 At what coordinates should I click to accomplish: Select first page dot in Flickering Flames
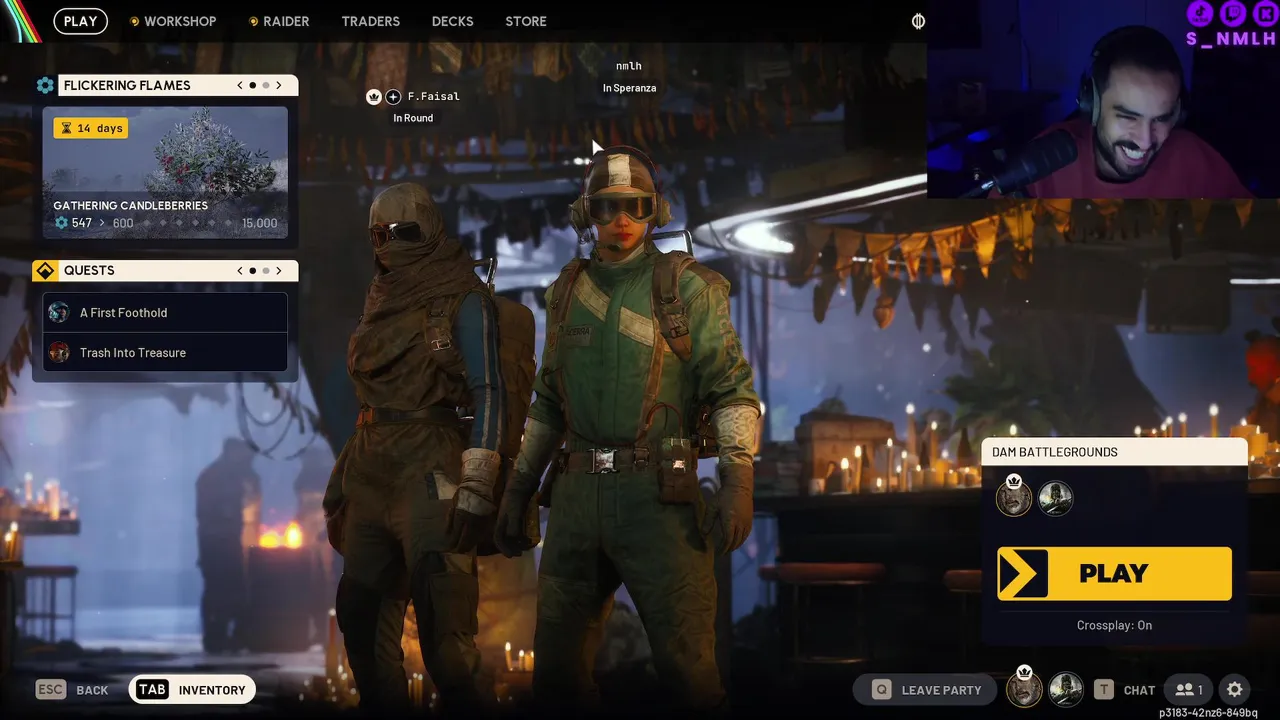[252, 85]
